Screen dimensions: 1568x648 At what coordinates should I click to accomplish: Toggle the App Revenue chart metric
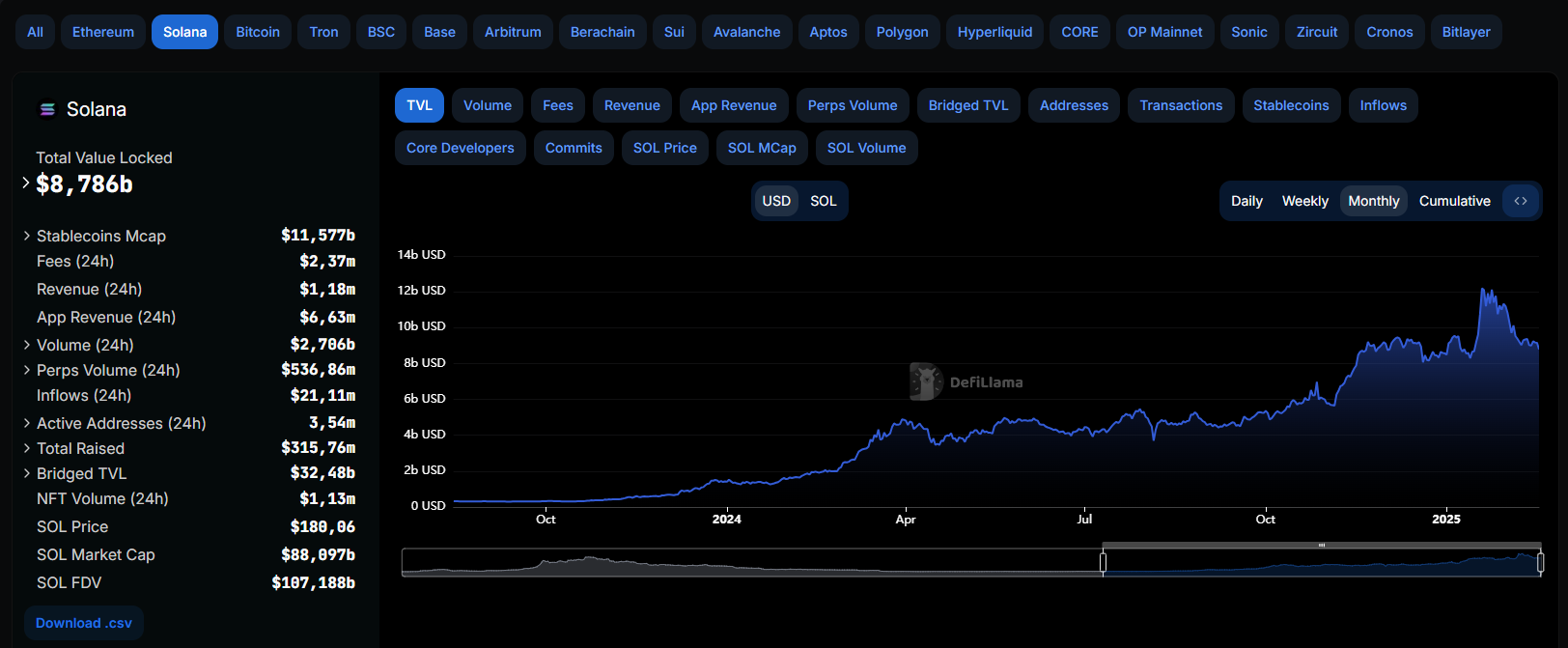pyautogui.click(x=734, y=105)
